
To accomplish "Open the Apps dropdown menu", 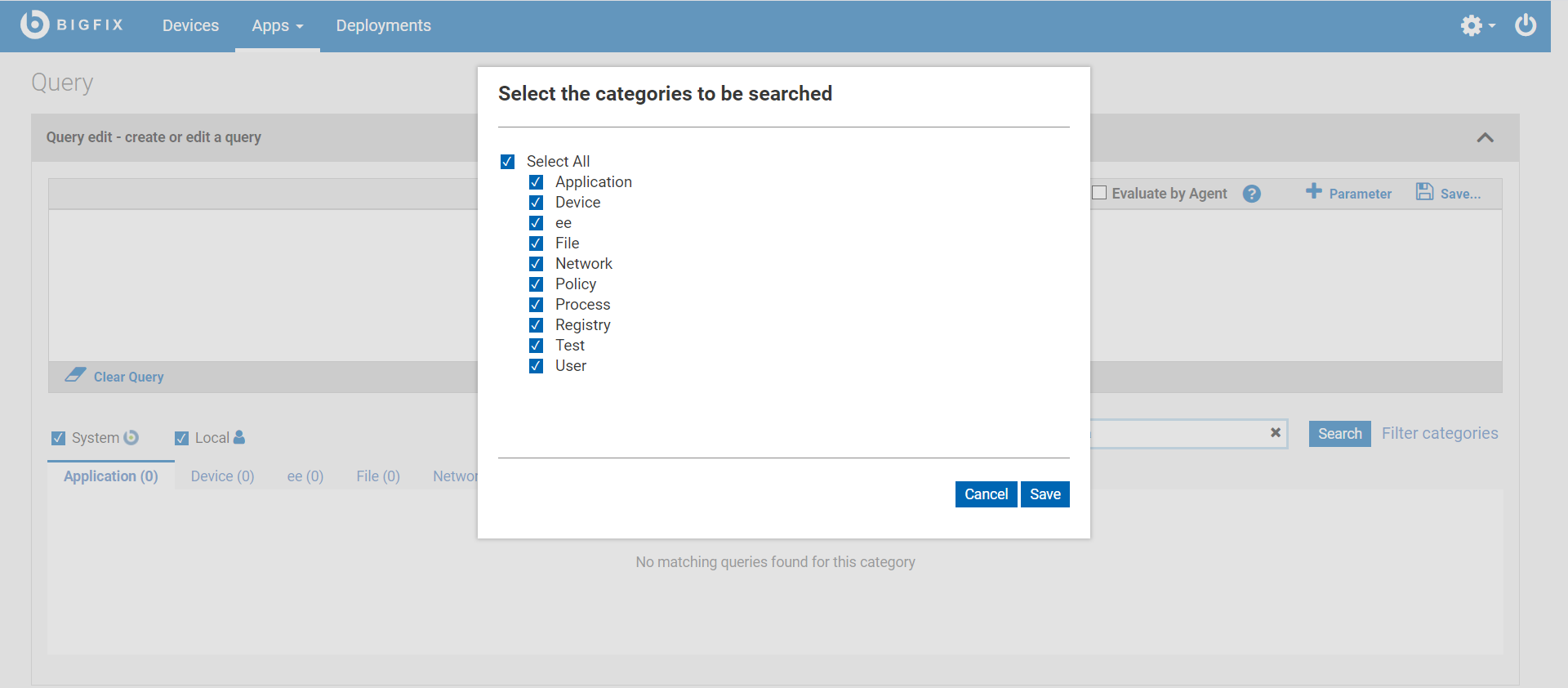I will pyautogui.click(x=277, y=26).
